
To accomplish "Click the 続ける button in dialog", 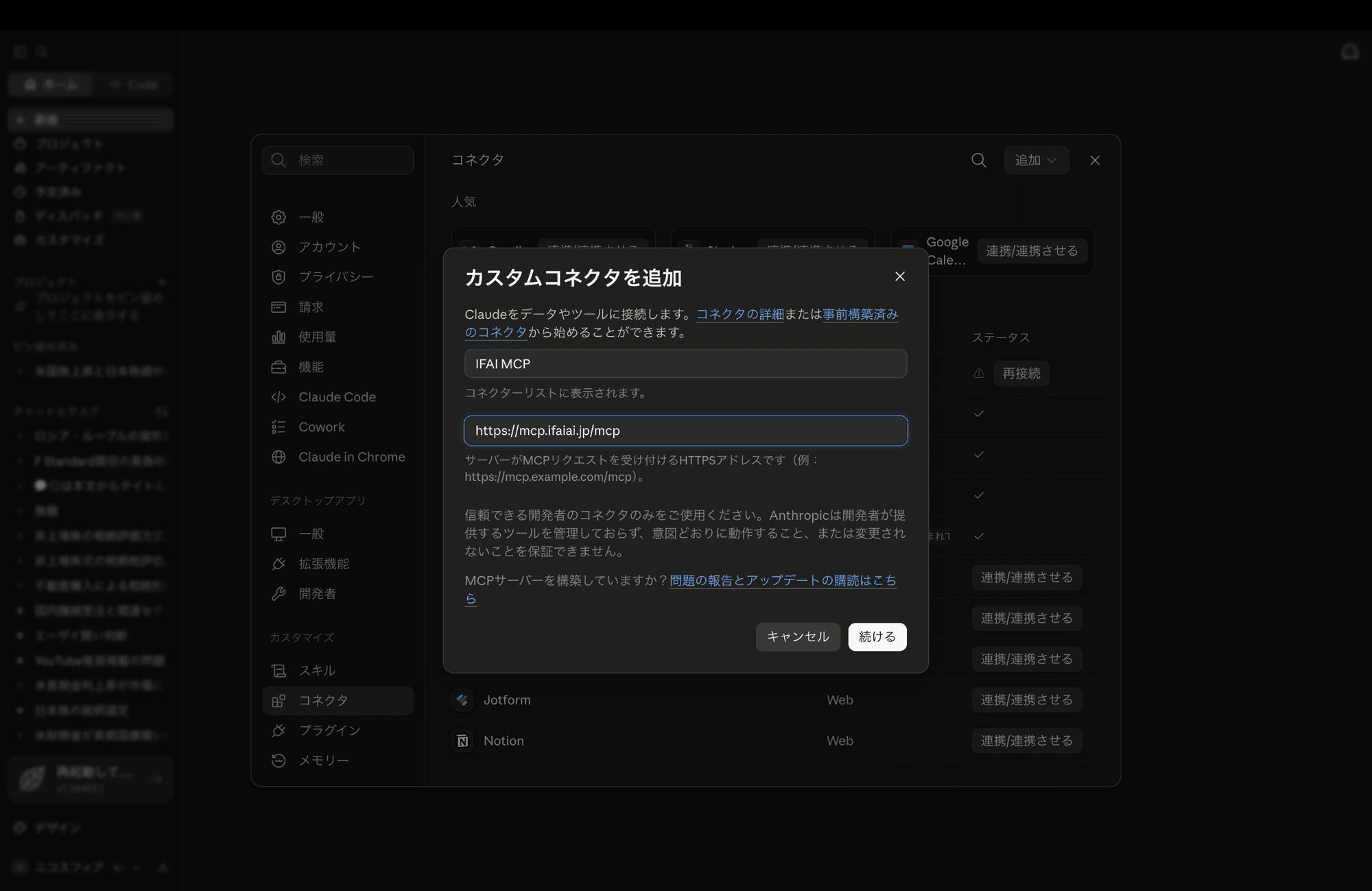I will (877, 637).
